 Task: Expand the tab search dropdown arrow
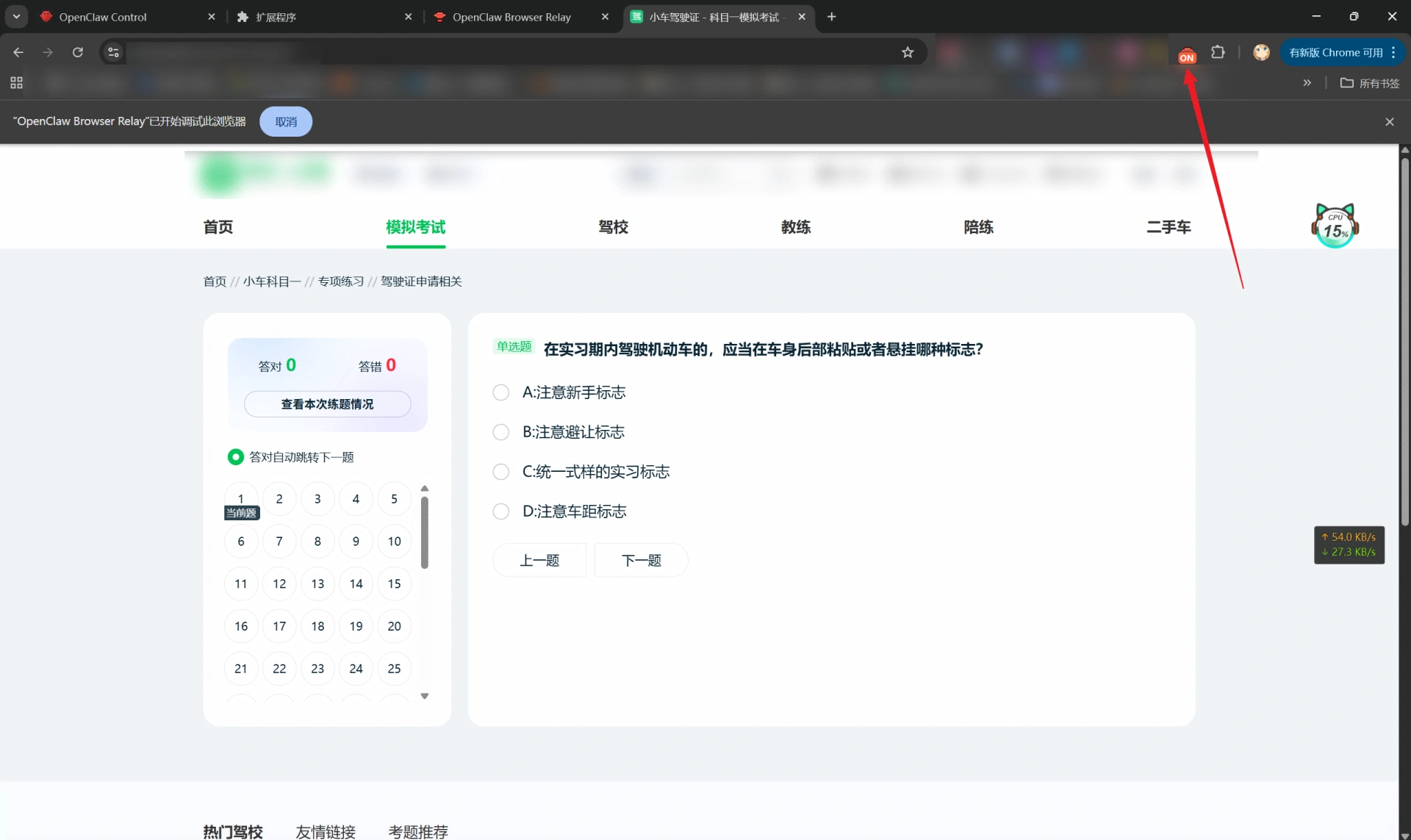(x=16, y=17)
